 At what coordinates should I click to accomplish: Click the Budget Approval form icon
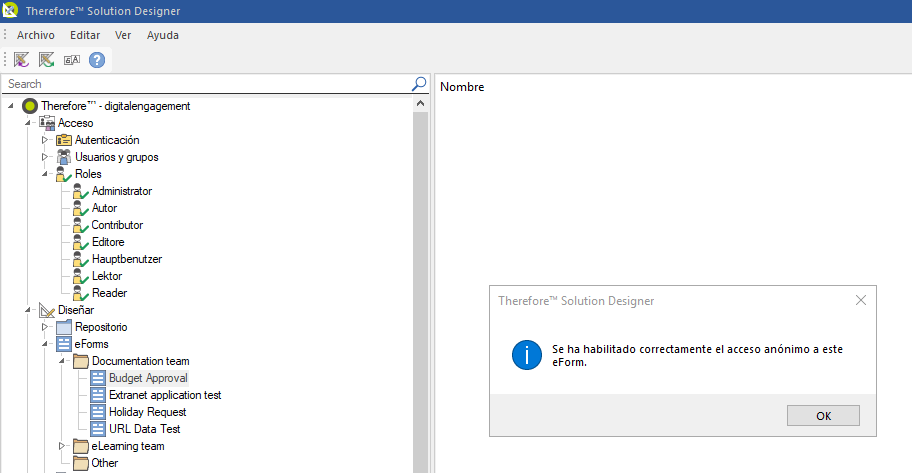pyautogui.click(x=98, y=378)
